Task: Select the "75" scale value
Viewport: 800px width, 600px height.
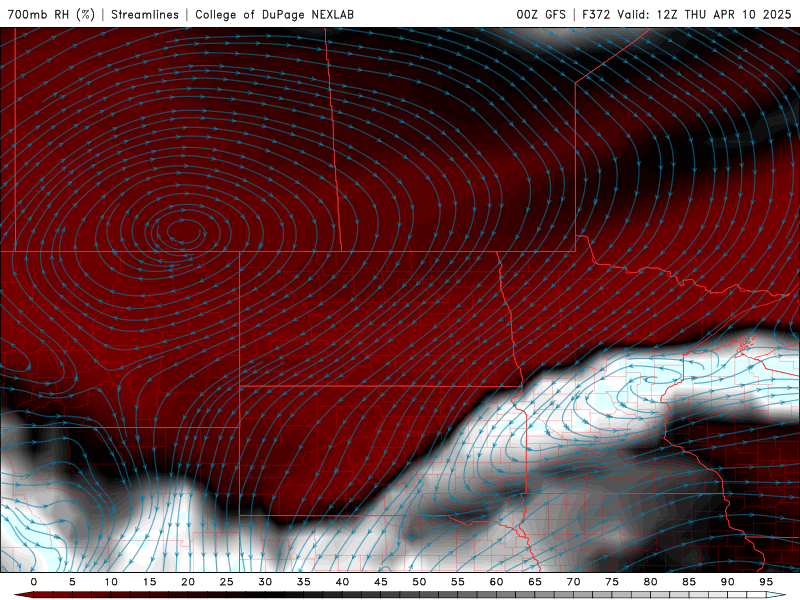Action: [612, 582]
